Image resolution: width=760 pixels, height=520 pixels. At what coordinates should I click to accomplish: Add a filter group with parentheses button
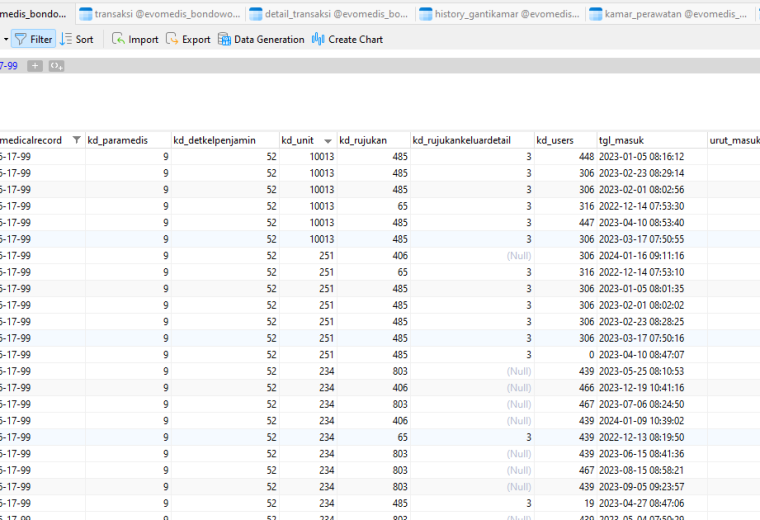(x=56, y=66)
